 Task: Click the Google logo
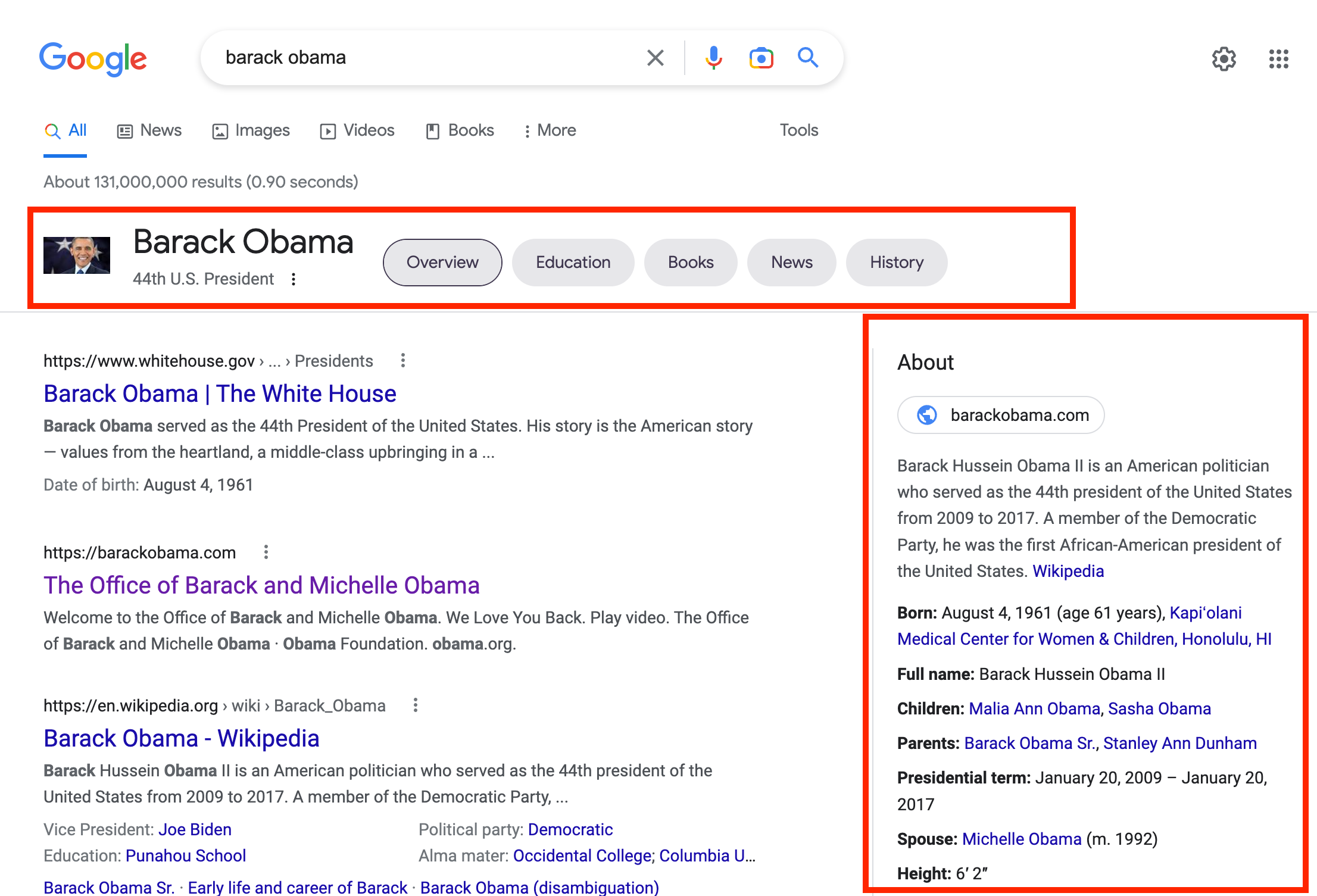(x=93, y=58)
